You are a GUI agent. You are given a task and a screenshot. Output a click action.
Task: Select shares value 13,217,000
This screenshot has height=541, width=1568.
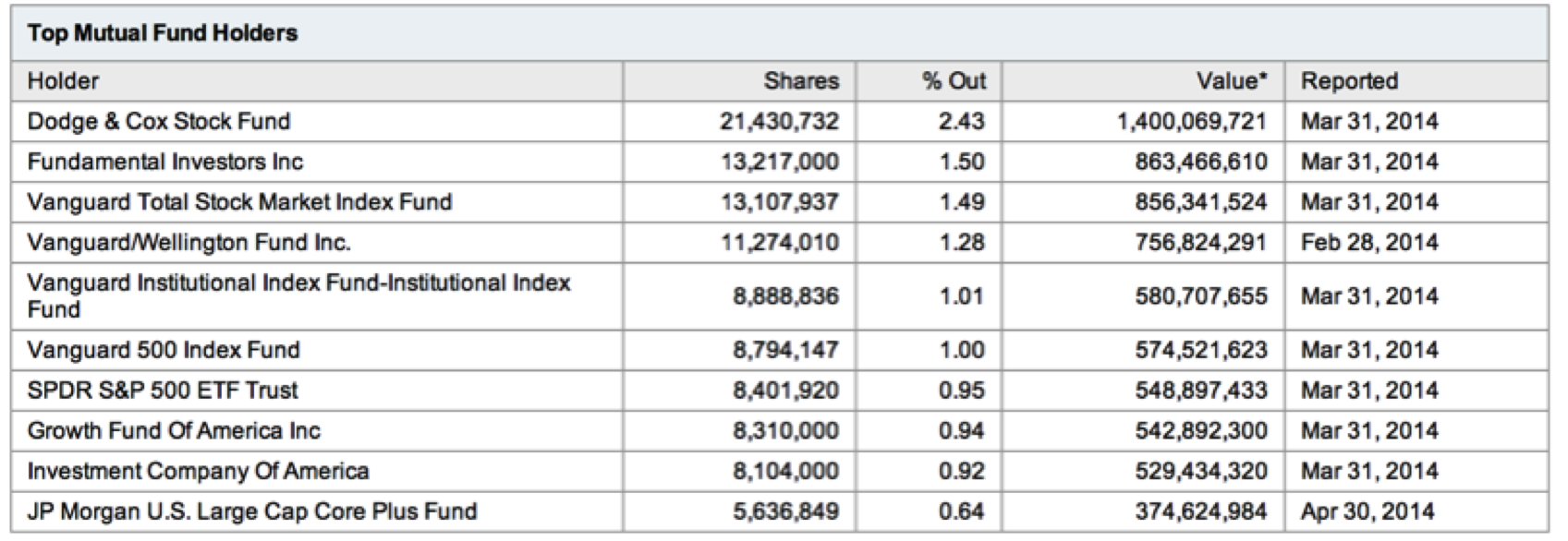tap(780, 162)
